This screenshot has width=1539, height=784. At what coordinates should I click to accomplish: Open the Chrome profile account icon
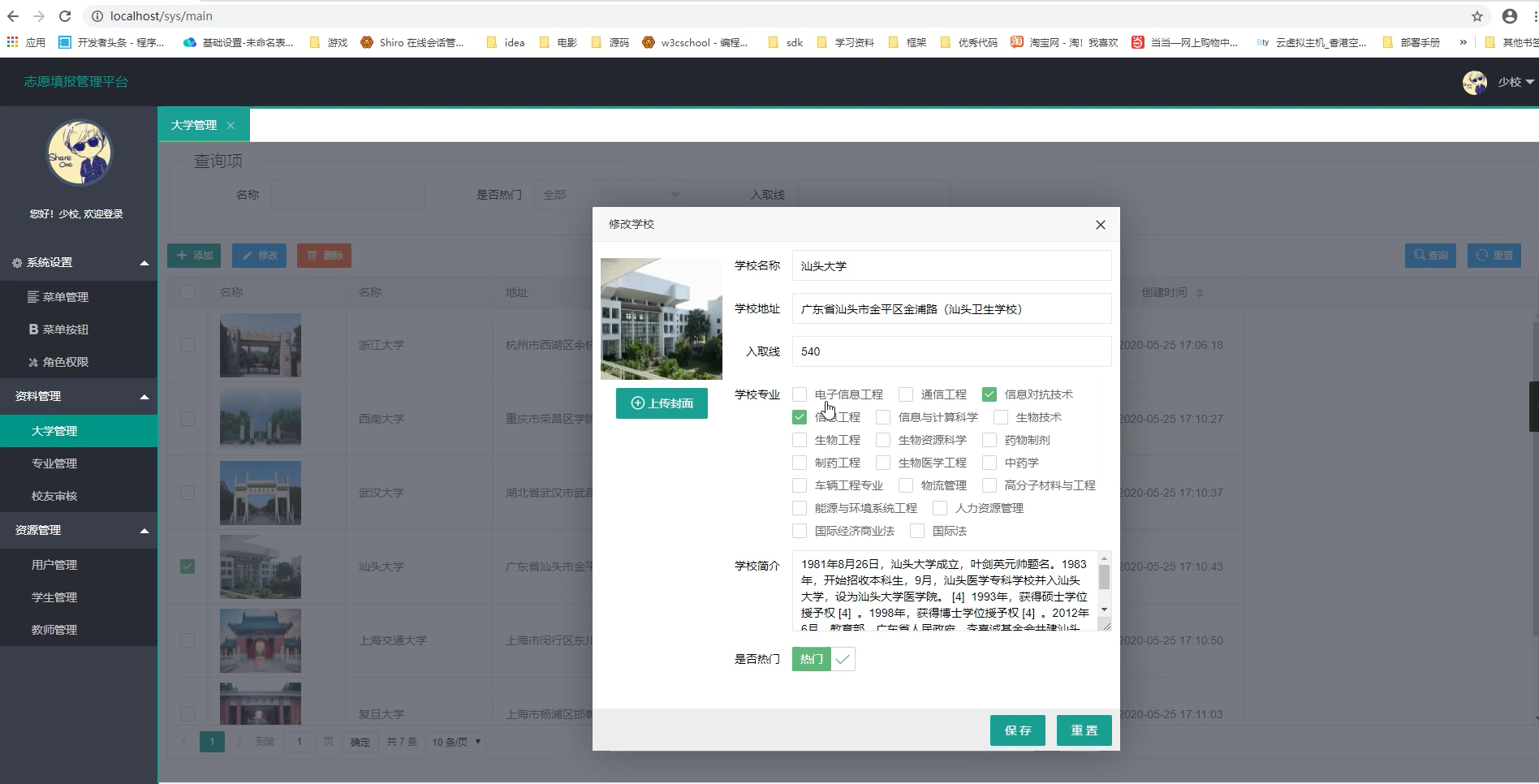point(1510,16)
